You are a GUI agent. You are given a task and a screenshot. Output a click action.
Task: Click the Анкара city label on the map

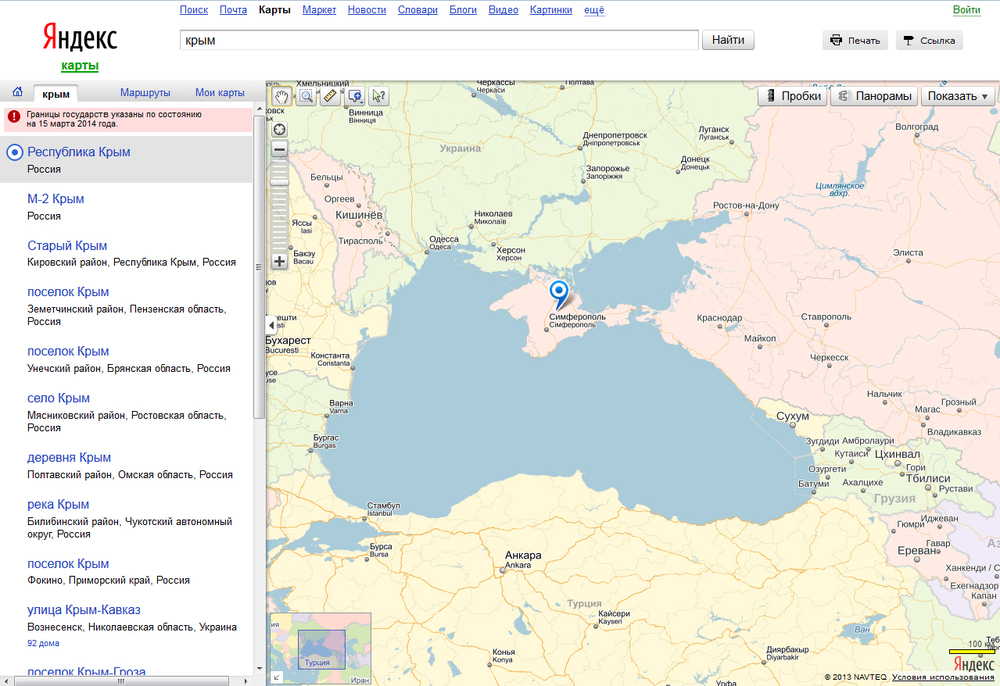point(523,555)
